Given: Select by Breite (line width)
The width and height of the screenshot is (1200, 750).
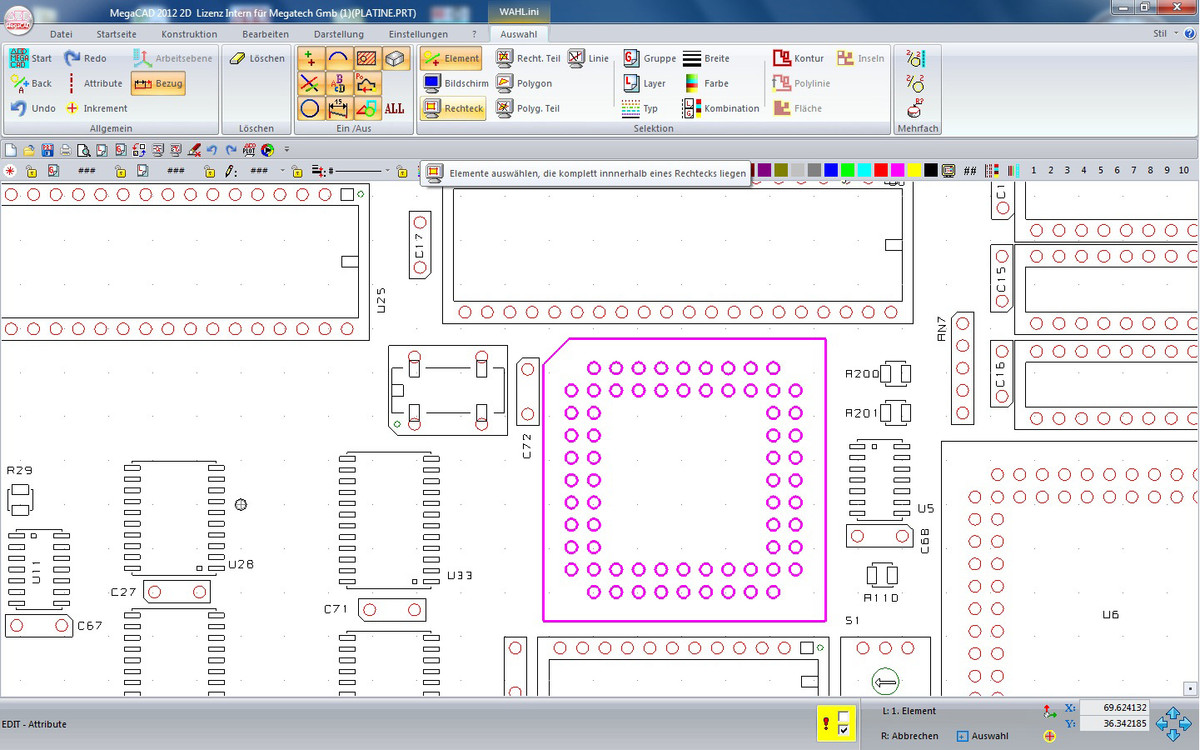Looking at the screenshot, I should 707,58.
